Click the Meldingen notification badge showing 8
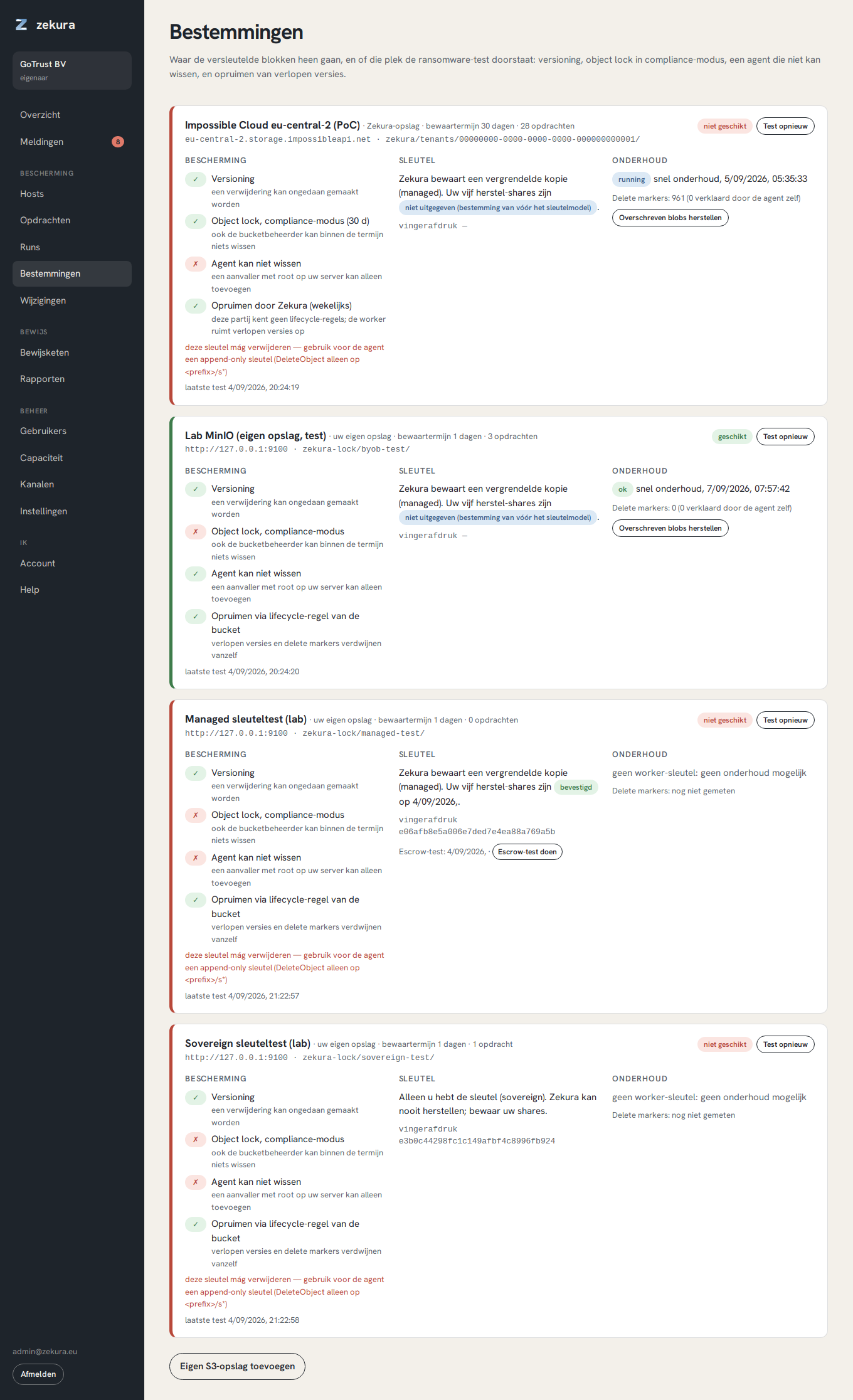Image resolution: width=853 pixels, height=1400 pixels. (118, 142)
